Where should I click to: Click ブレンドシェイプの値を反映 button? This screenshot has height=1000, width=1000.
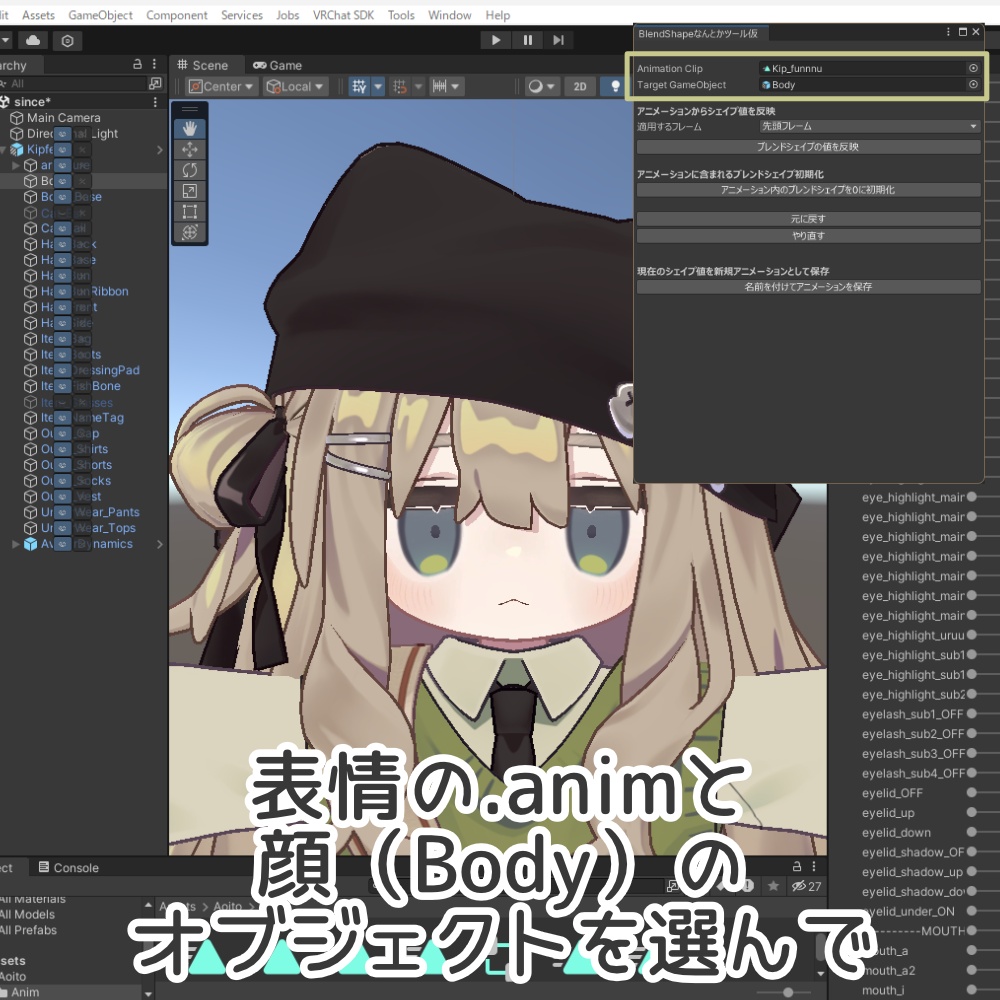click(x=809, y=147)
